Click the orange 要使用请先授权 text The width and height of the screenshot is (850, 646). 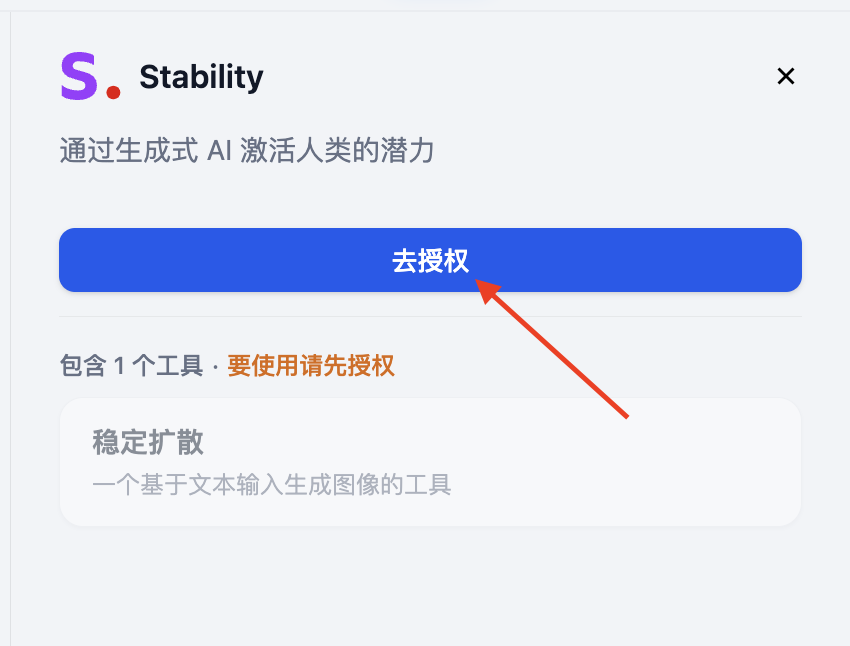pyautogui.click(x=311, y=365)
